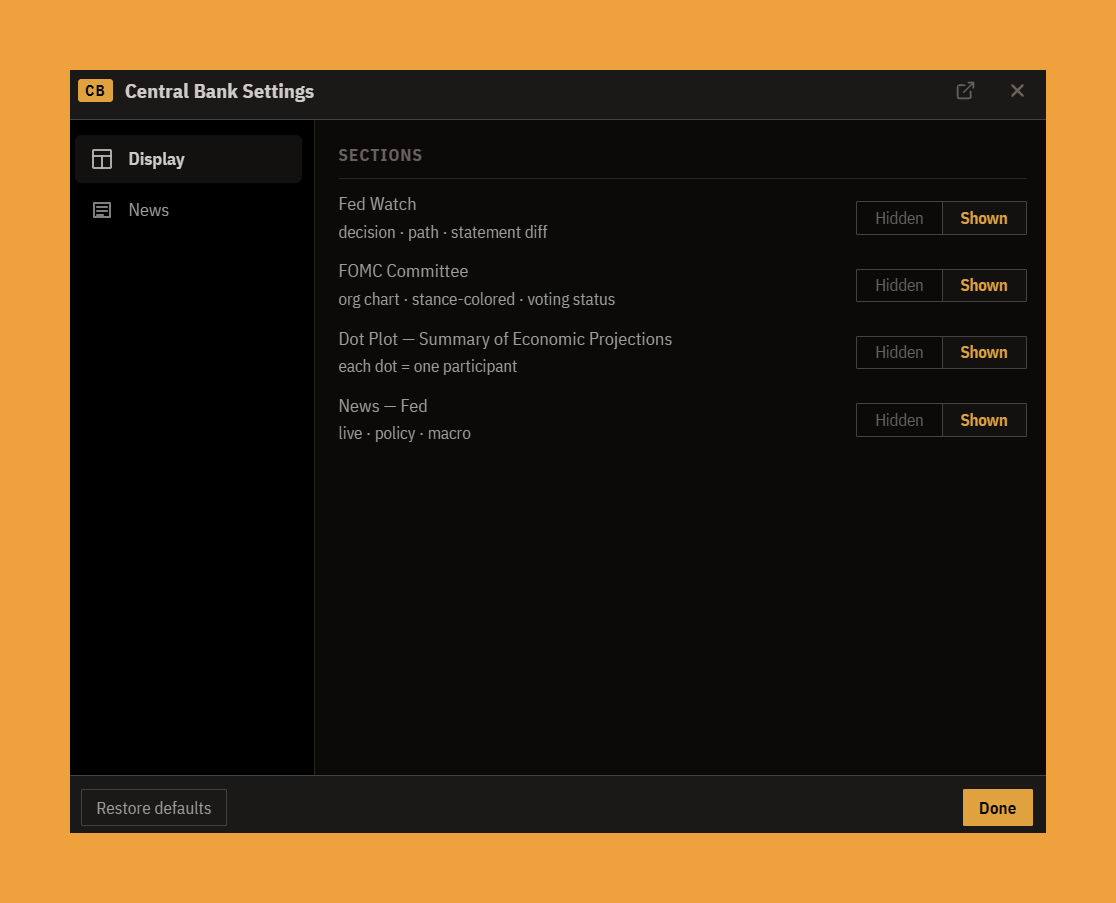Click the 'each dot = one participant' text

pyautogui.click(x=428, y=366)
